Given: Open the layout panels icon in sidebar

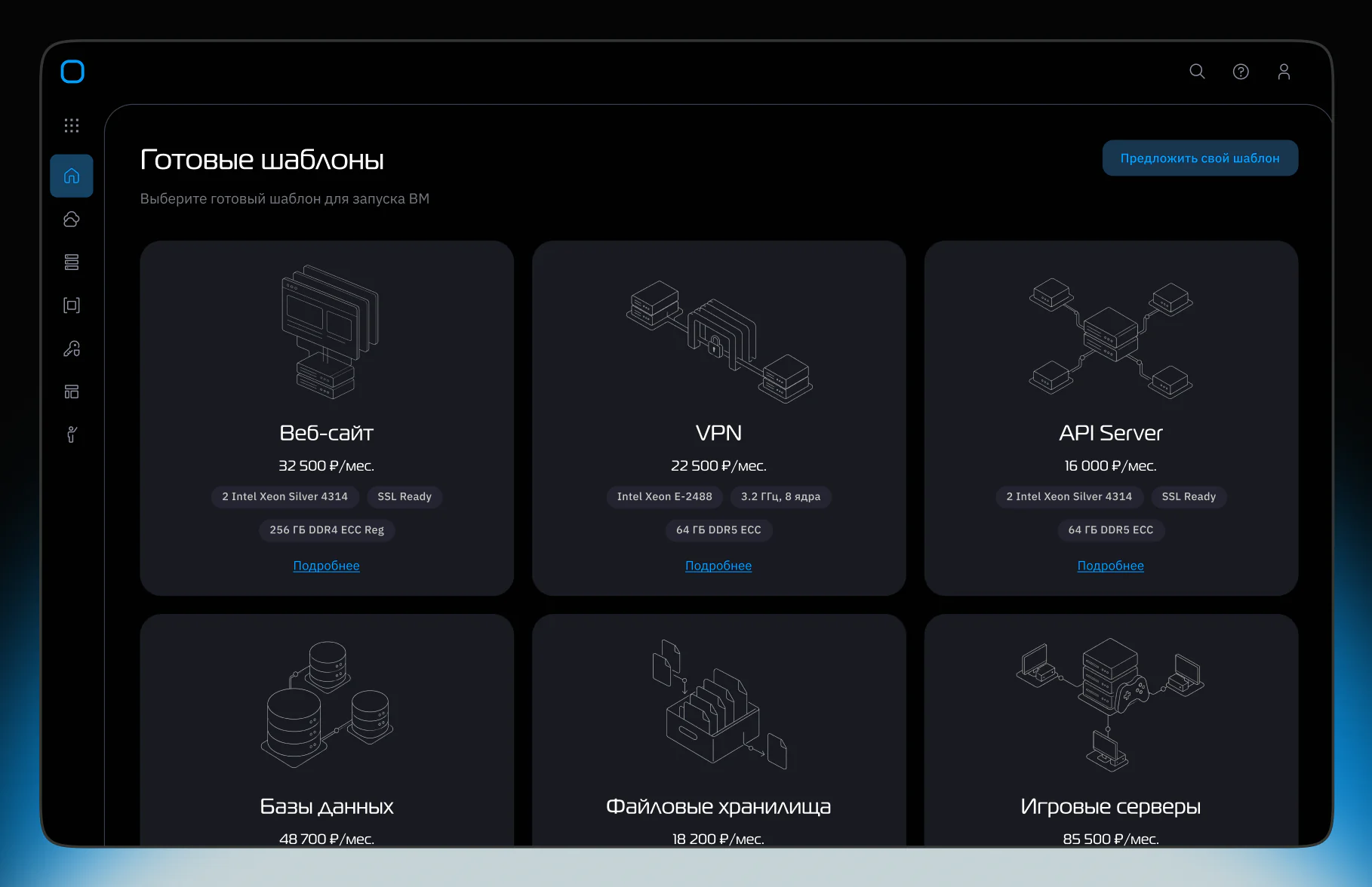Looking at the screenshot, I should tap(72, 391).
